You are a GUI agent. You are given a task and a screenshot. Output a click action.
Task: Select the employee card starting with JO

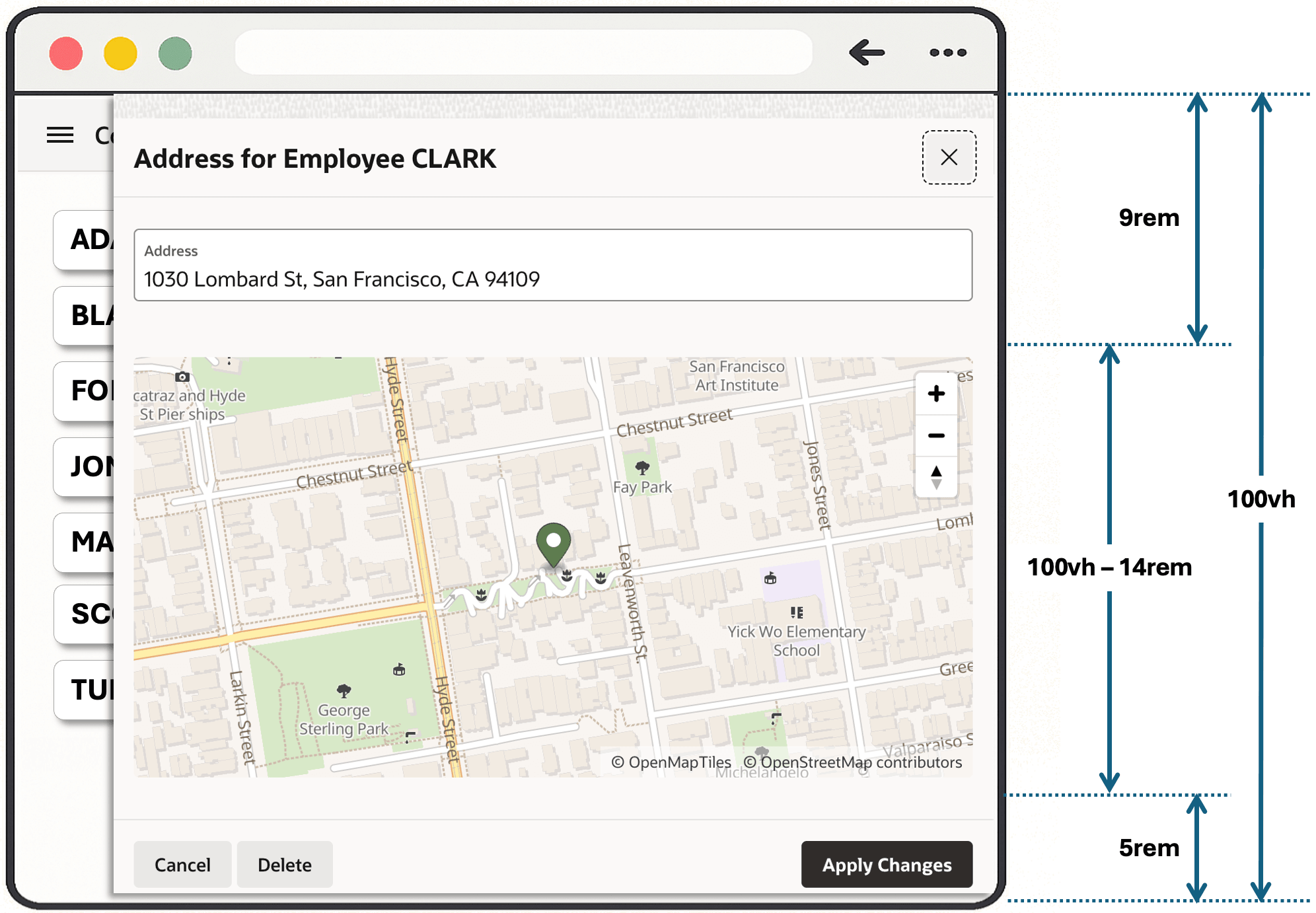pyautogui.click(x=84, y=466)
